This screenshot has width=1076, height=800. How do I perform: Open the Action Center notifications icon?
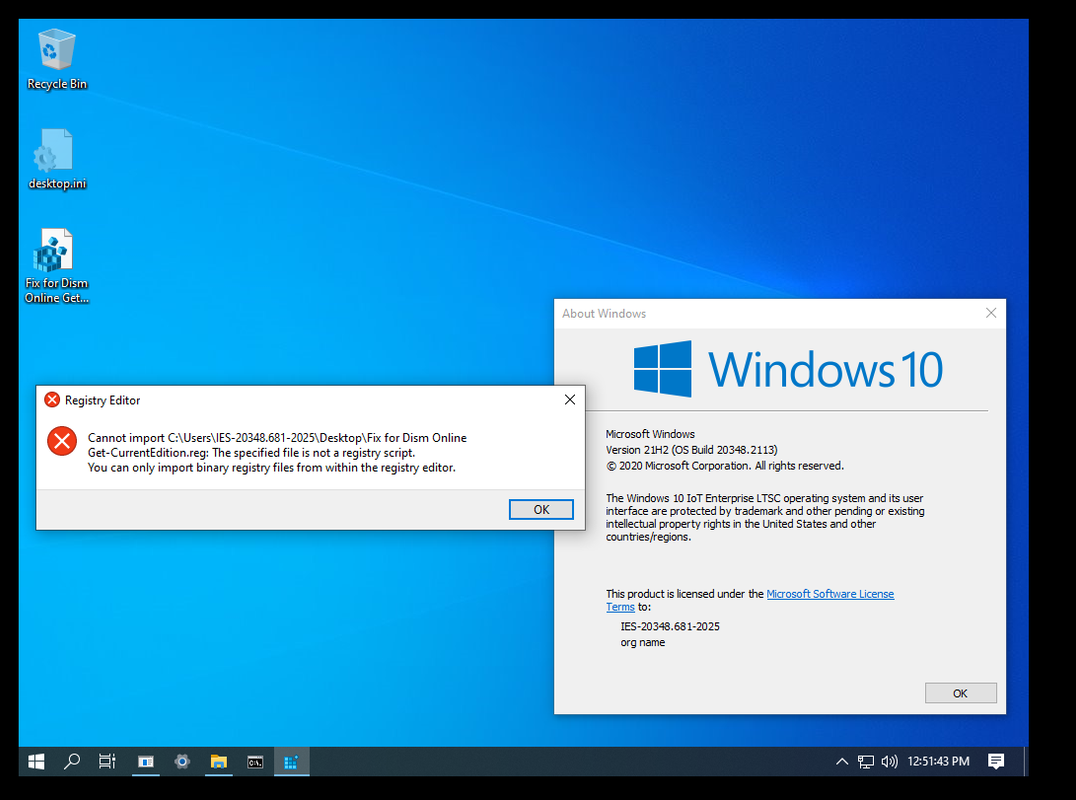[996, 762]
